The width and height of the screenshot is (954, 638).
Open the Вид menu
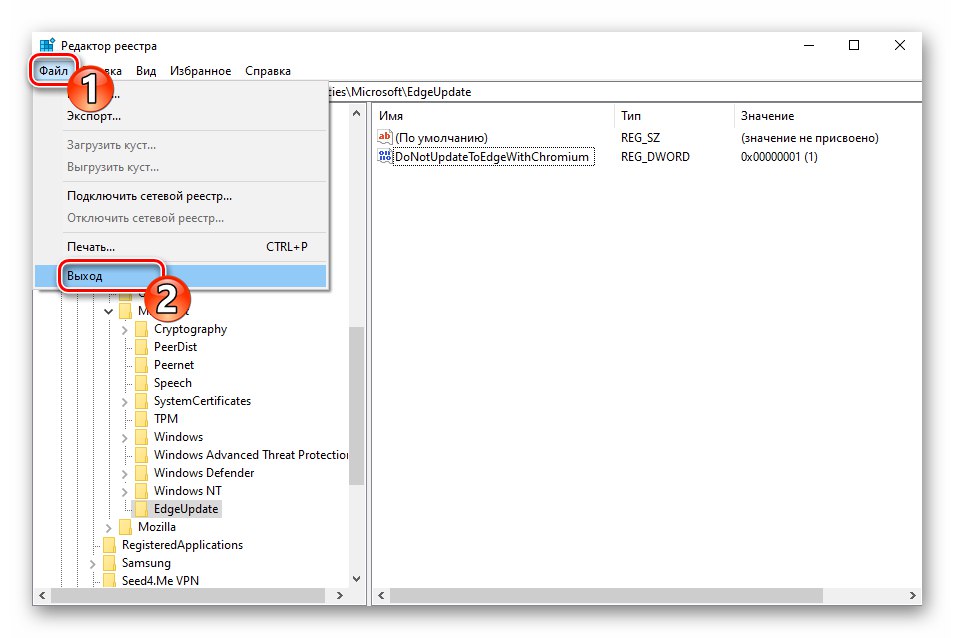point(145,71)
